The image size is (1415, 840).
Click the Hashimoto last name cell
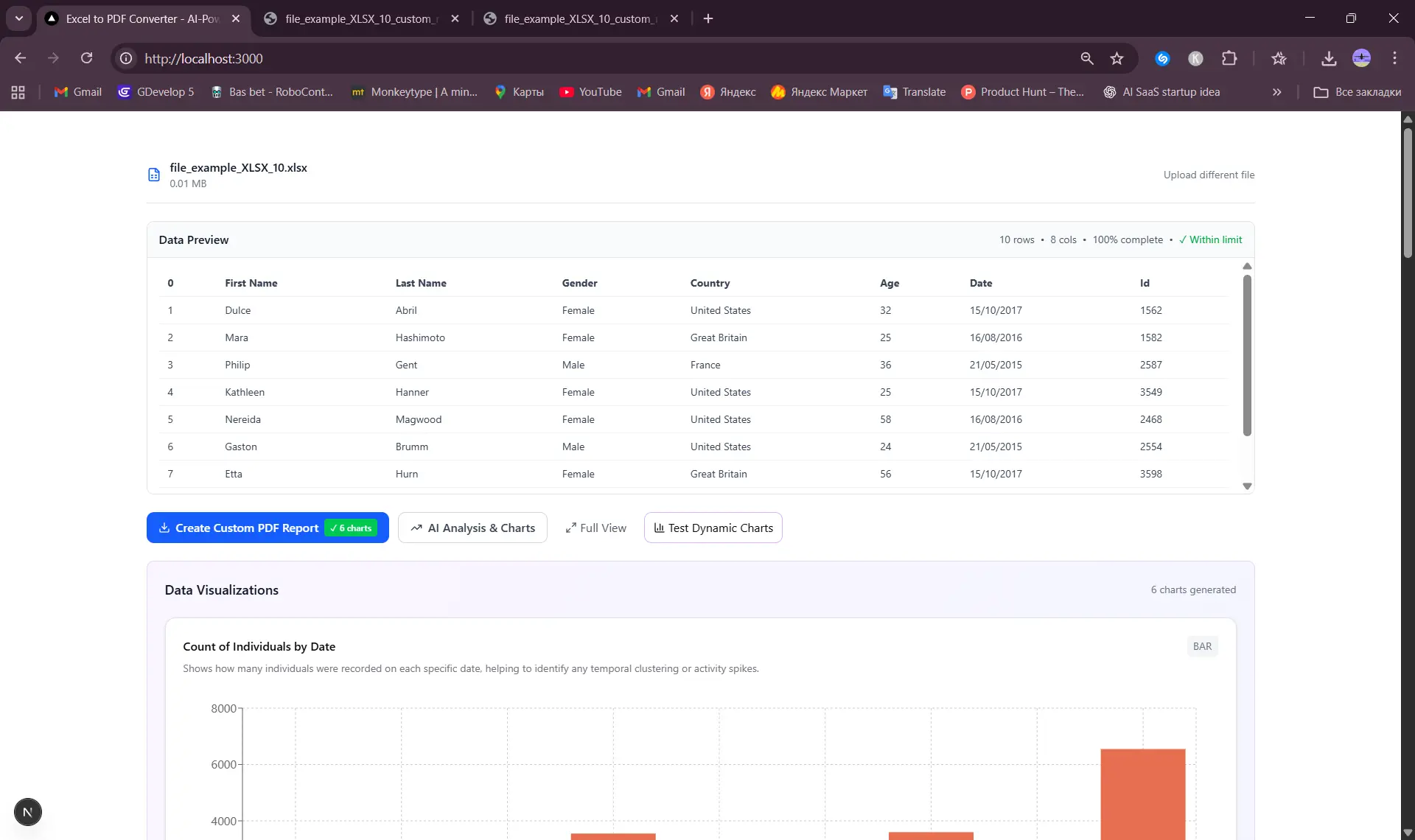pyautogui.click(x=420, y=337)
